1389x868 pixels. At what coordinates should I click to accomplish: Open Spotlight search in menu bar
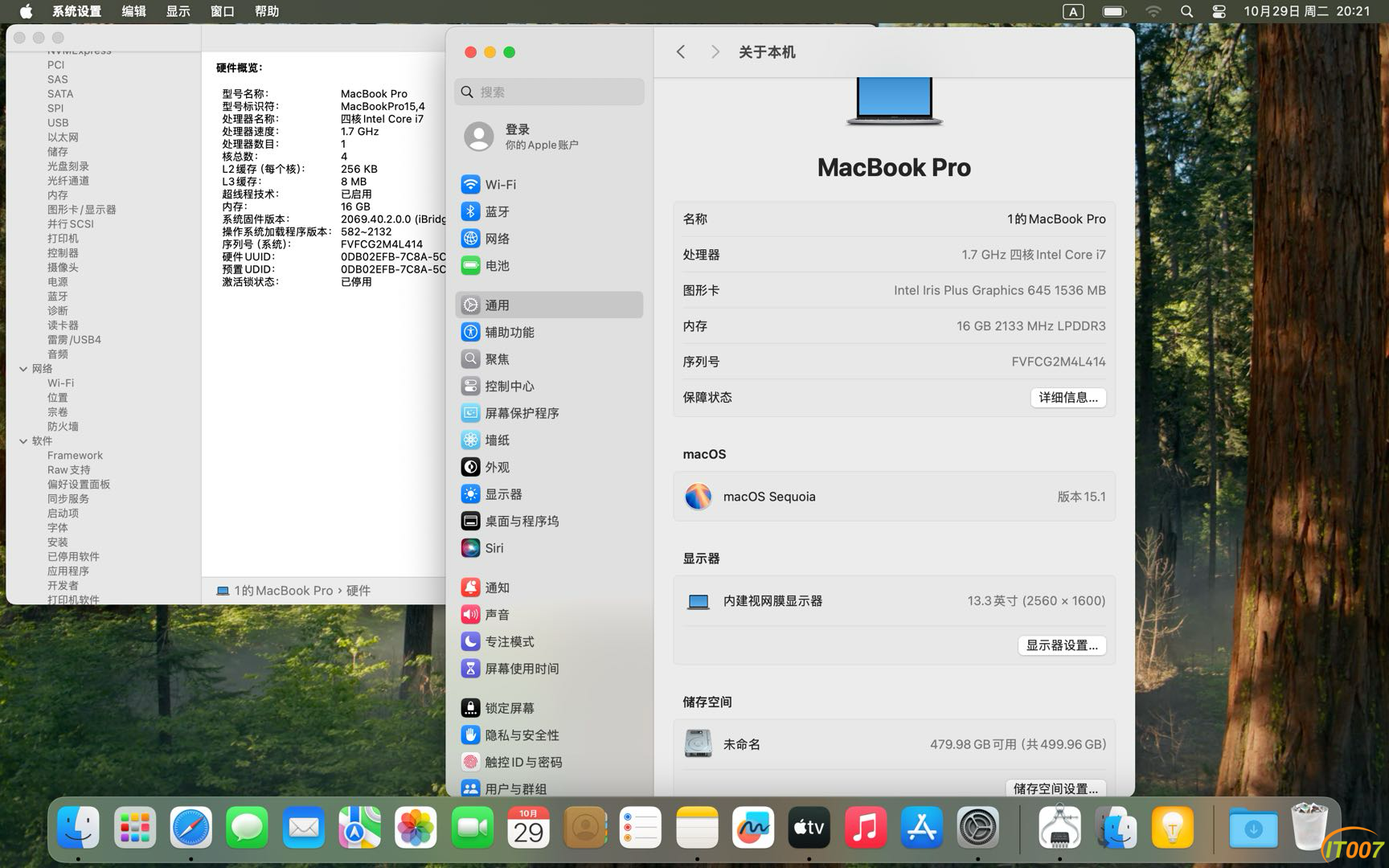tap(1186, 11)
